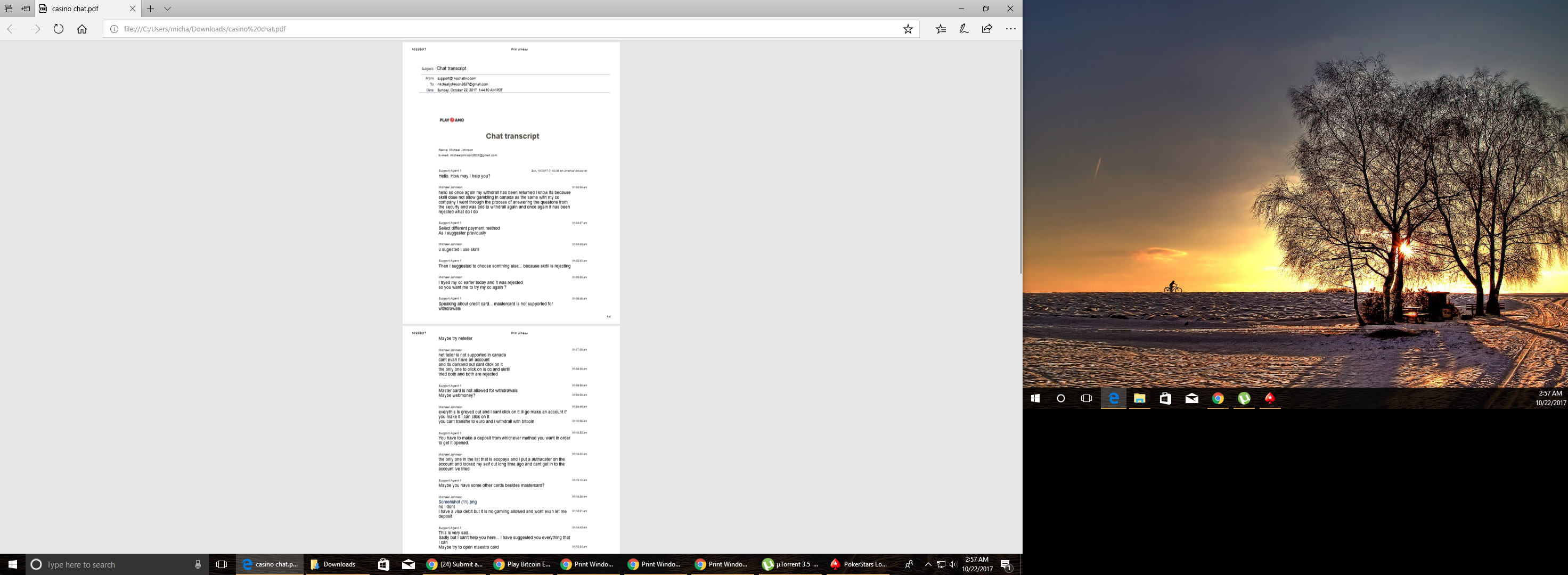Image resolution: width=1568 pixels, height=575 pixels.
Task: Close the casino chat.pdf tab
Action: (132, 9)
